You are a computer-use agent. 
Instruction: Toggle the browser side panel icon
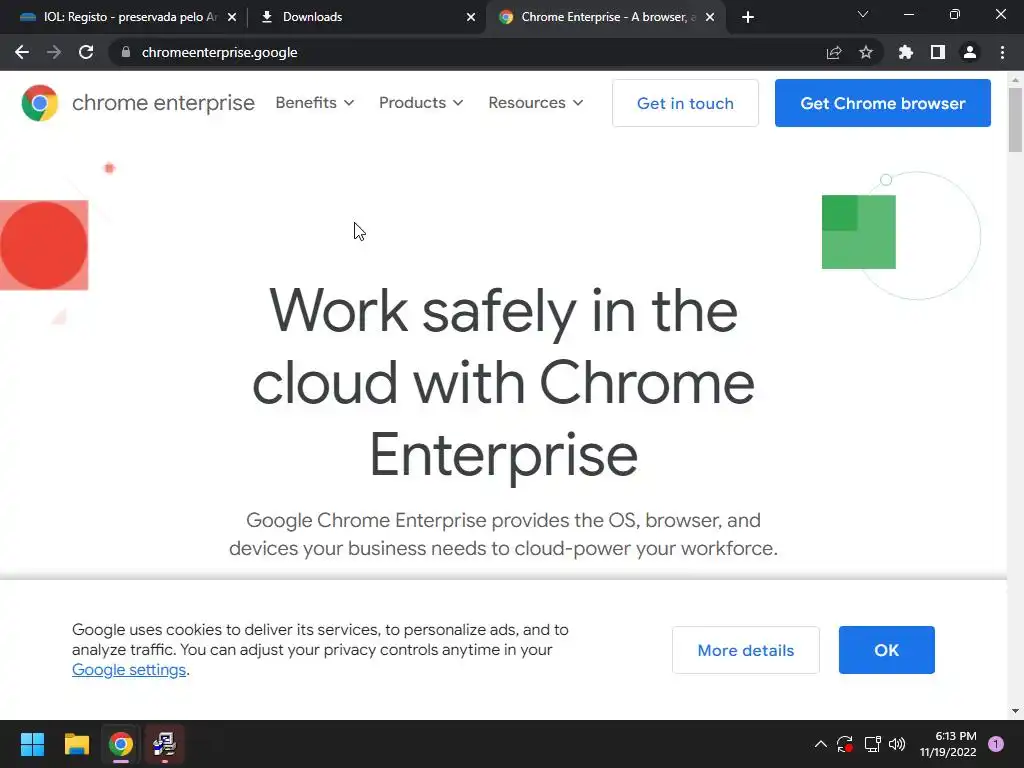938,52
